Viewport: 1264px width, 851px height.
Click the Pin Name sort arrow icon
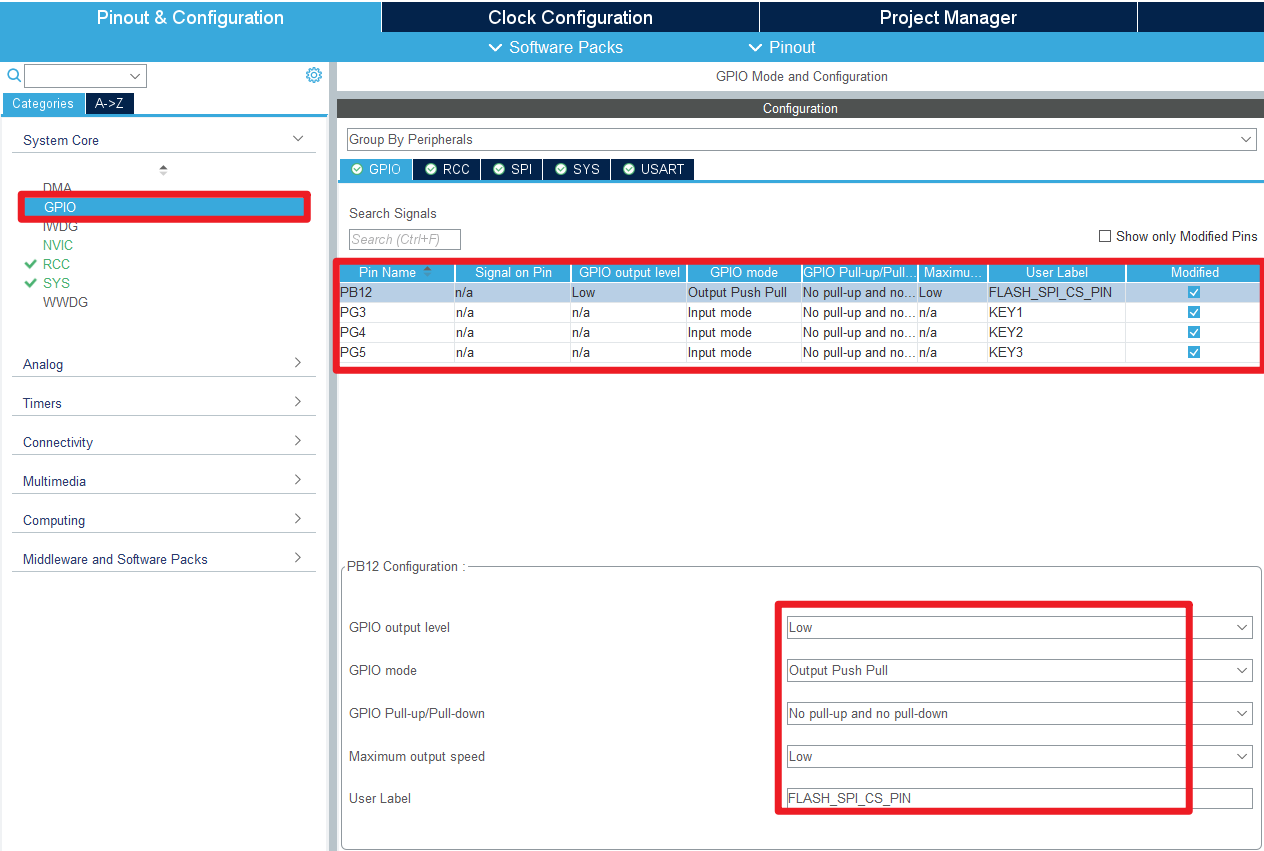[x=428, y=271]
